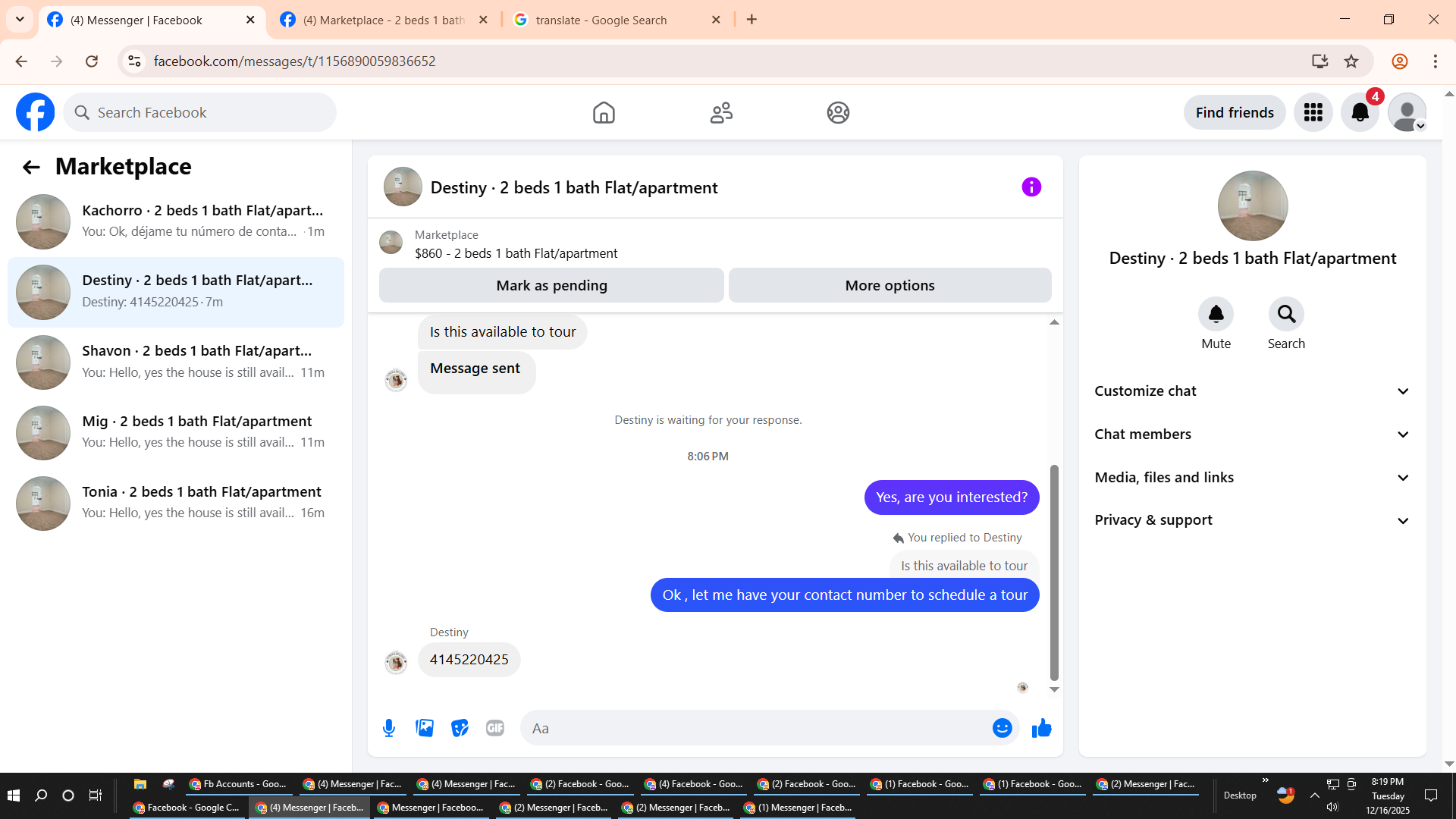Open the Chrome tab search dropdown
This screenshot has height=819, width=1456.
(20, 20)
